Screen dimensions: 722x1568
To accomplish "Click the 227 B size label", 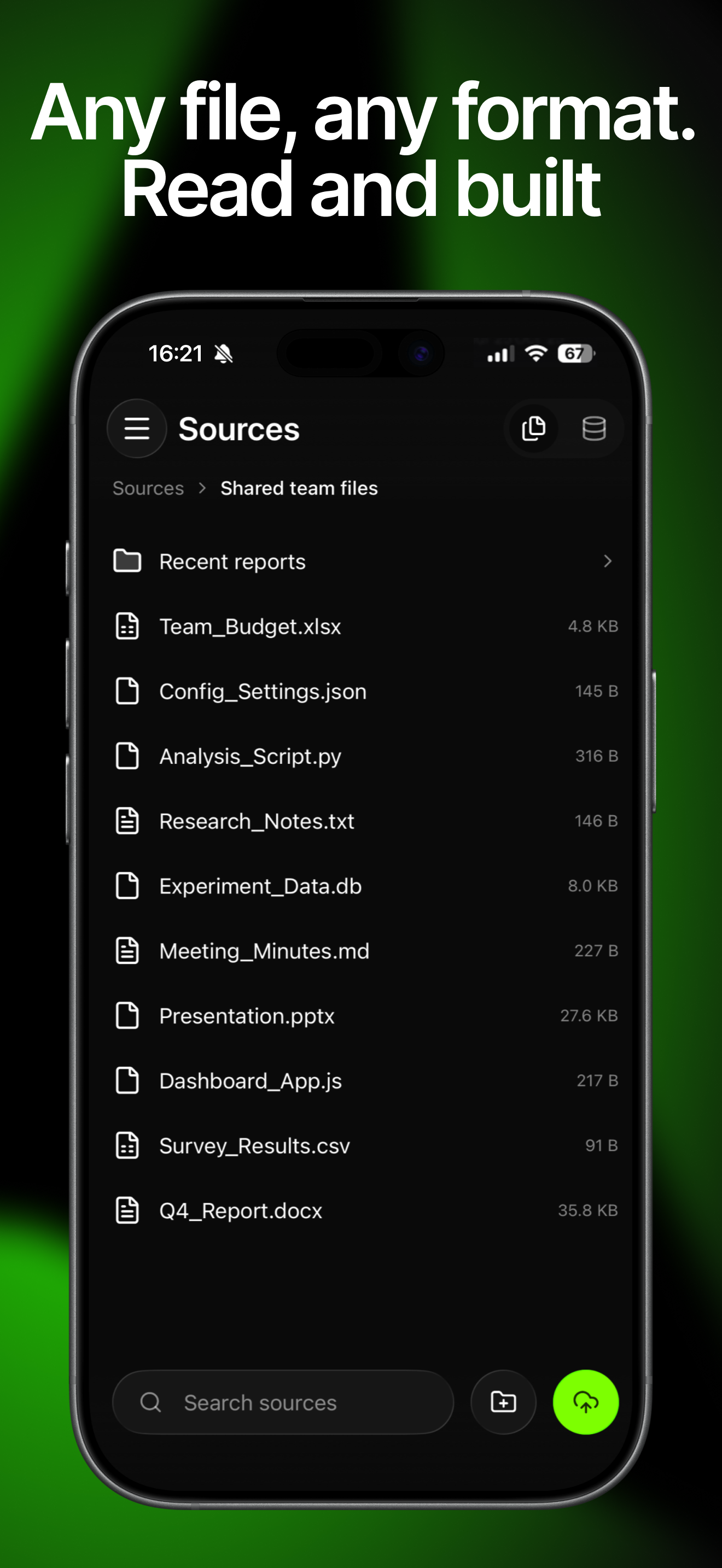I will click(597, 951).
